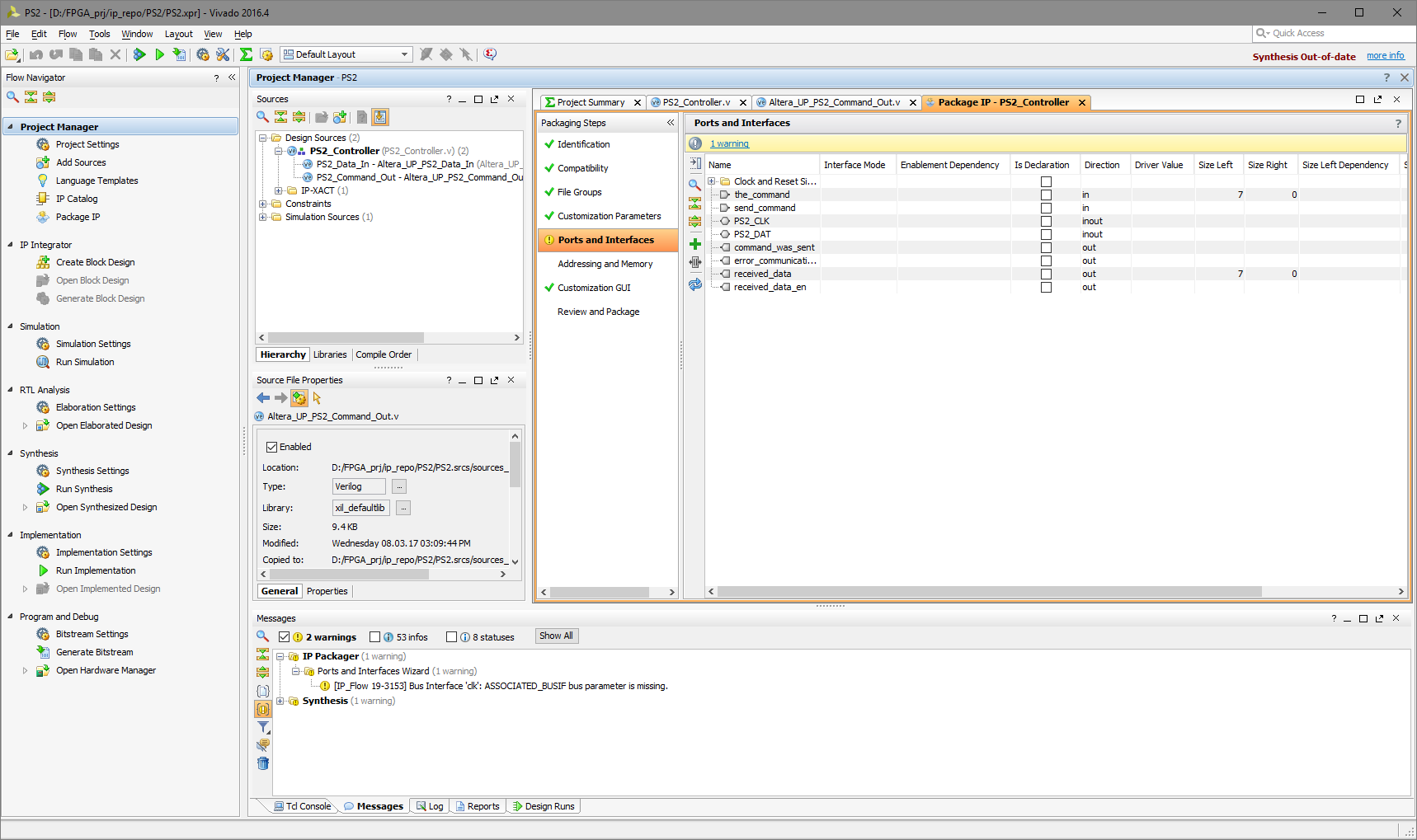1417x840 pixels.
Task: Open Project Settings gear icon in toolbar
Action: [203, 54]
